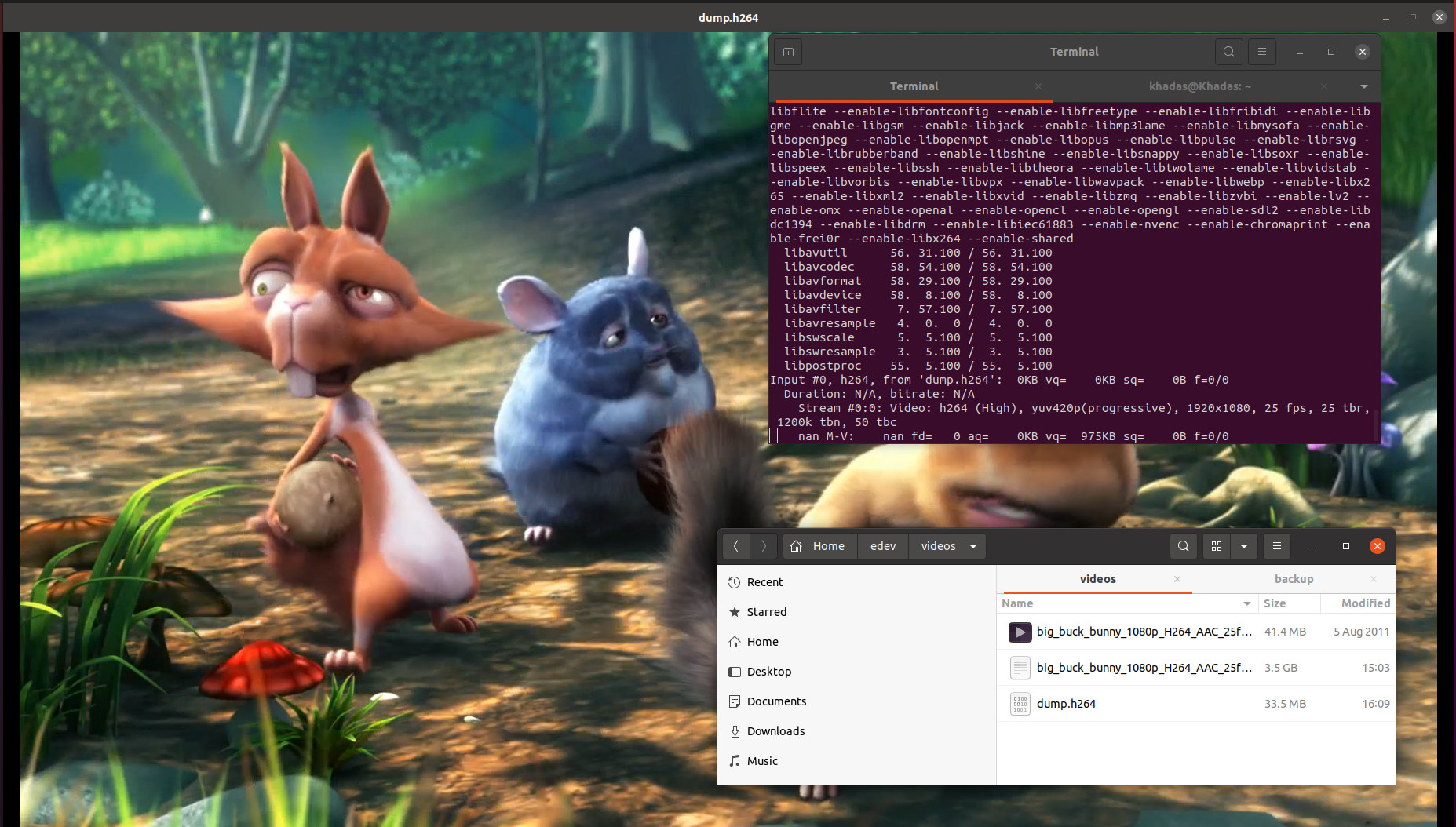Expand Terminal tab list dropdown arrow
This screenshot has height=827, width=1456.
click(x=1364, y=86)
